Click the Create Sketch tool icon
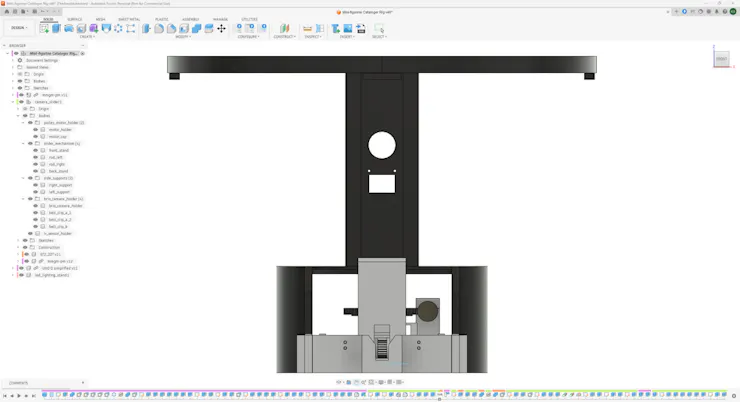This screenshot has height=402, width=740. (44, 29)
